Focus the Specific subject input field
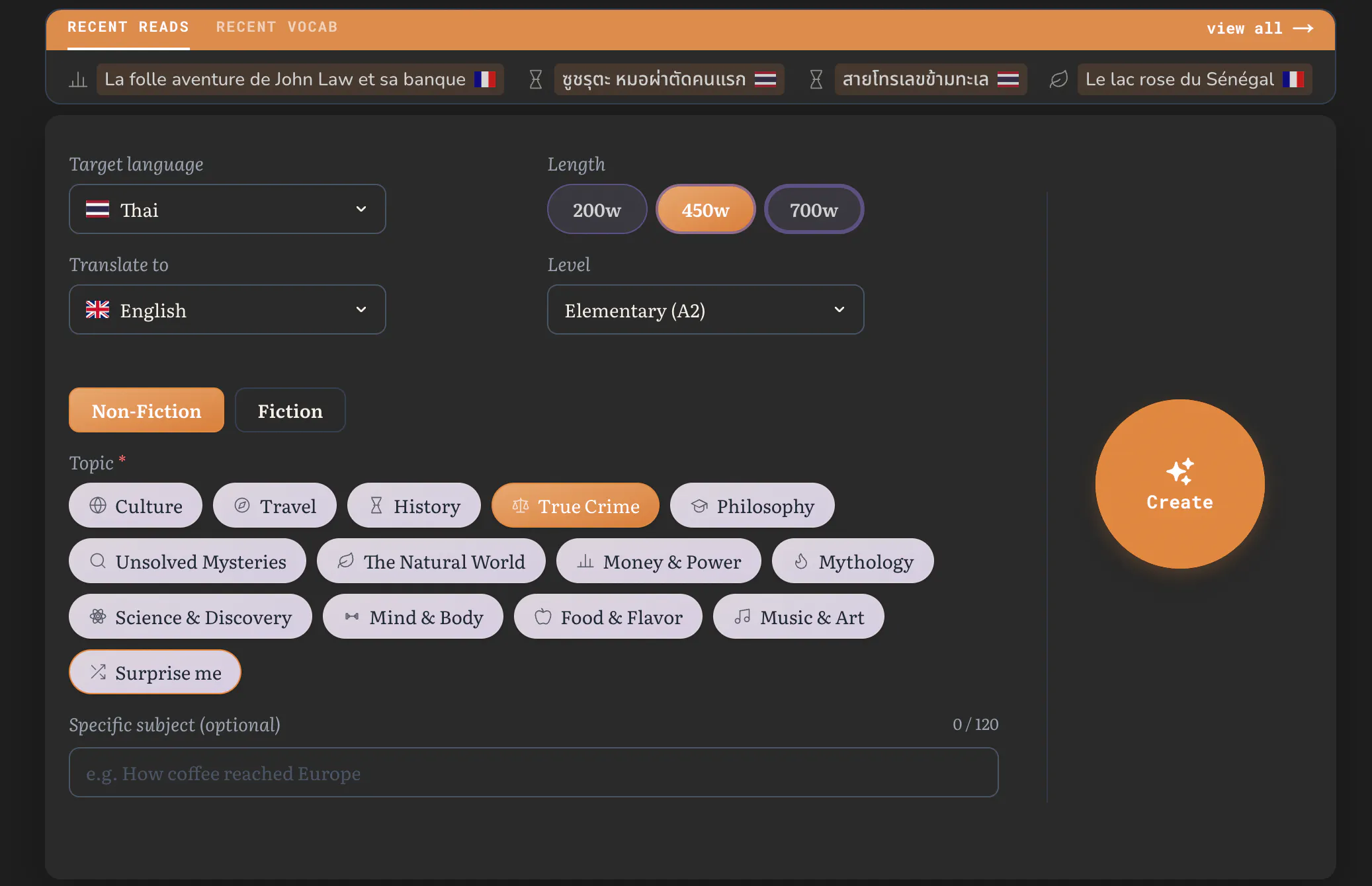Image resolution: width=1372 pixels, height=886 pixels. pyautogui.click(x=534, y=772)
